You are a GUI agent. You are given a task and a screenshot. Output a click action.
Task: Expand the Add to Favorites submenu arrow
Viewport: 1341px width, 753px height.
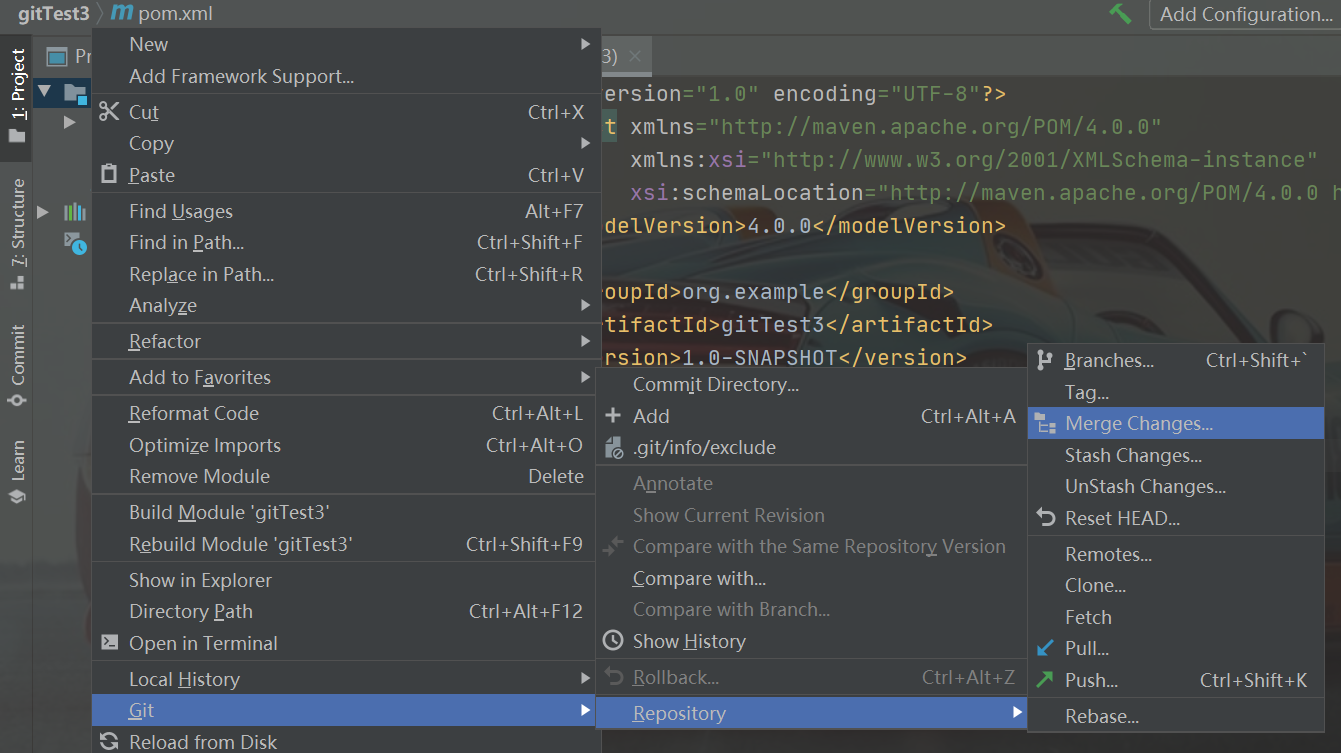586,377
